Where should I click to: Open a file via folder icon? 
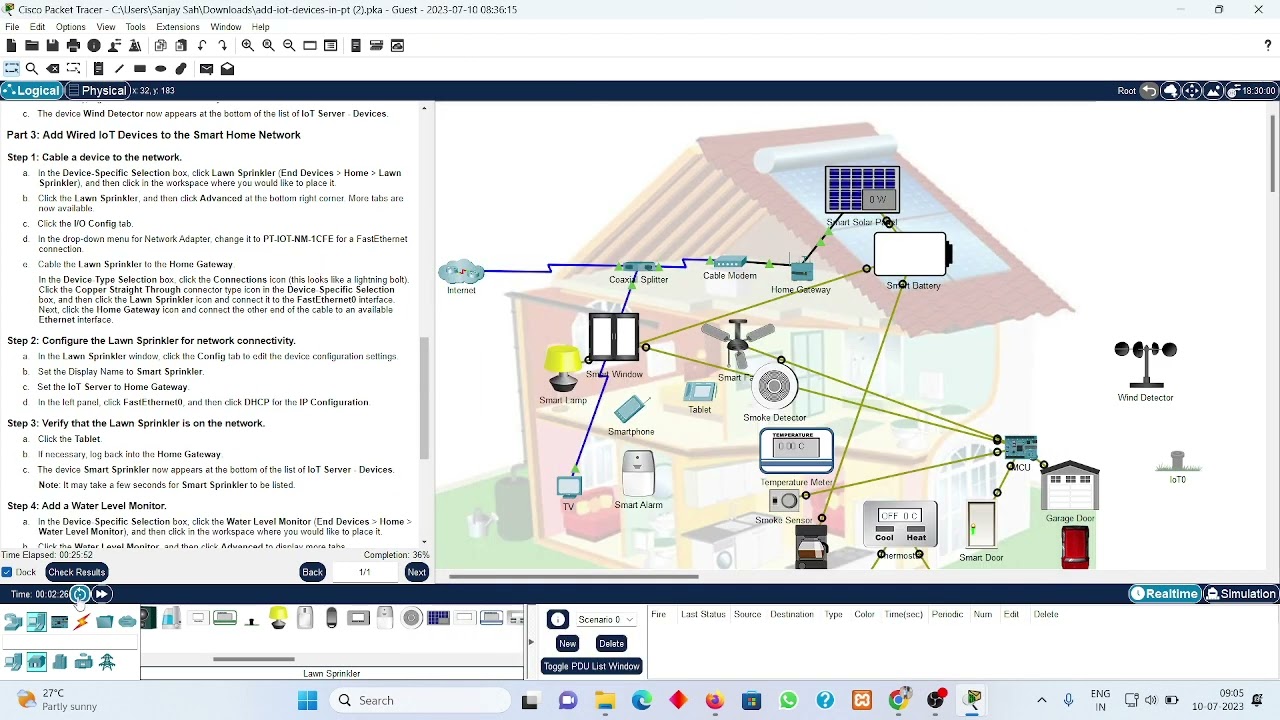(32, 46)
